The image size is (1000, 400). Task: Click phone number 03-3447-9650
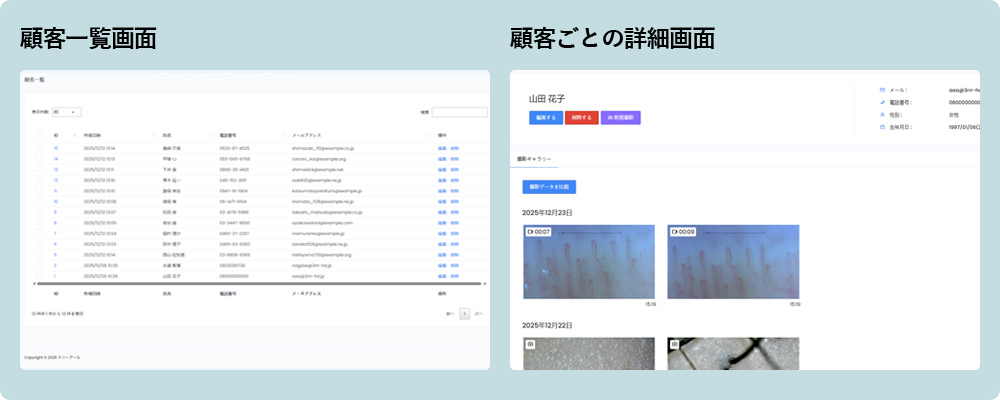(x=234, y=223)
